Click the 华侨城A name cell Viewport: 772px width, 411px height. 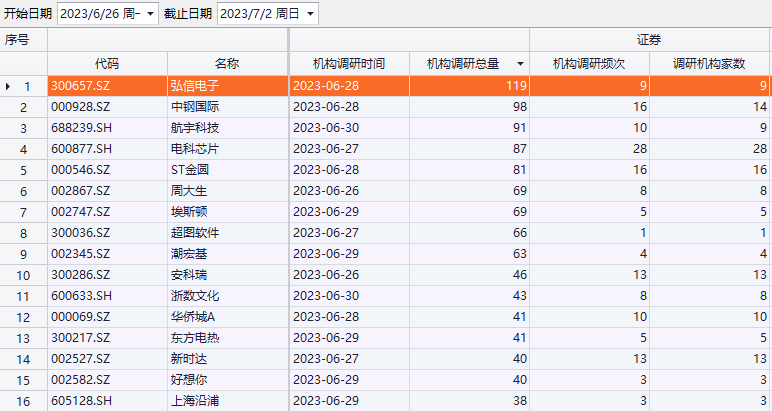pos(193,317)
